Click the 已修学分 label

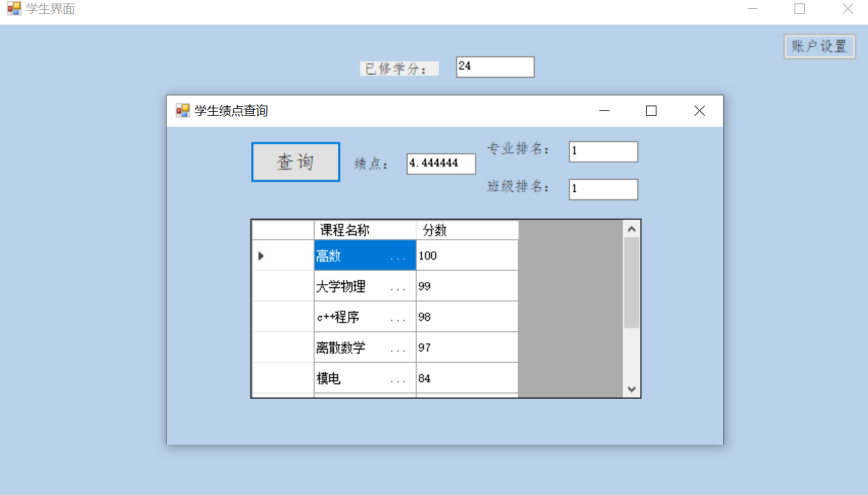399,69
